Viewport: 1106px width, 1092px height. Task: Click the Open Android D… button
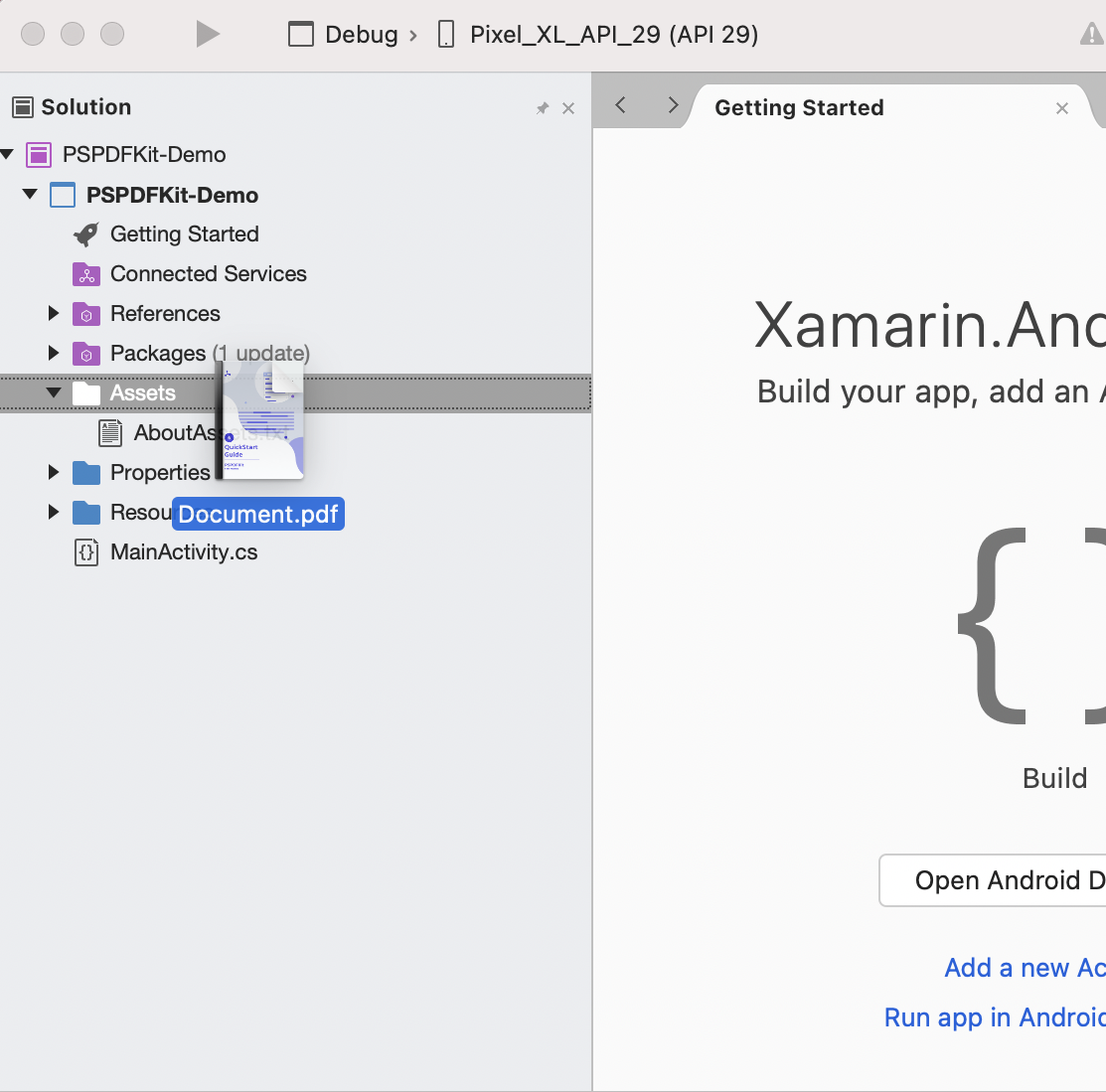tap(993, 880)
